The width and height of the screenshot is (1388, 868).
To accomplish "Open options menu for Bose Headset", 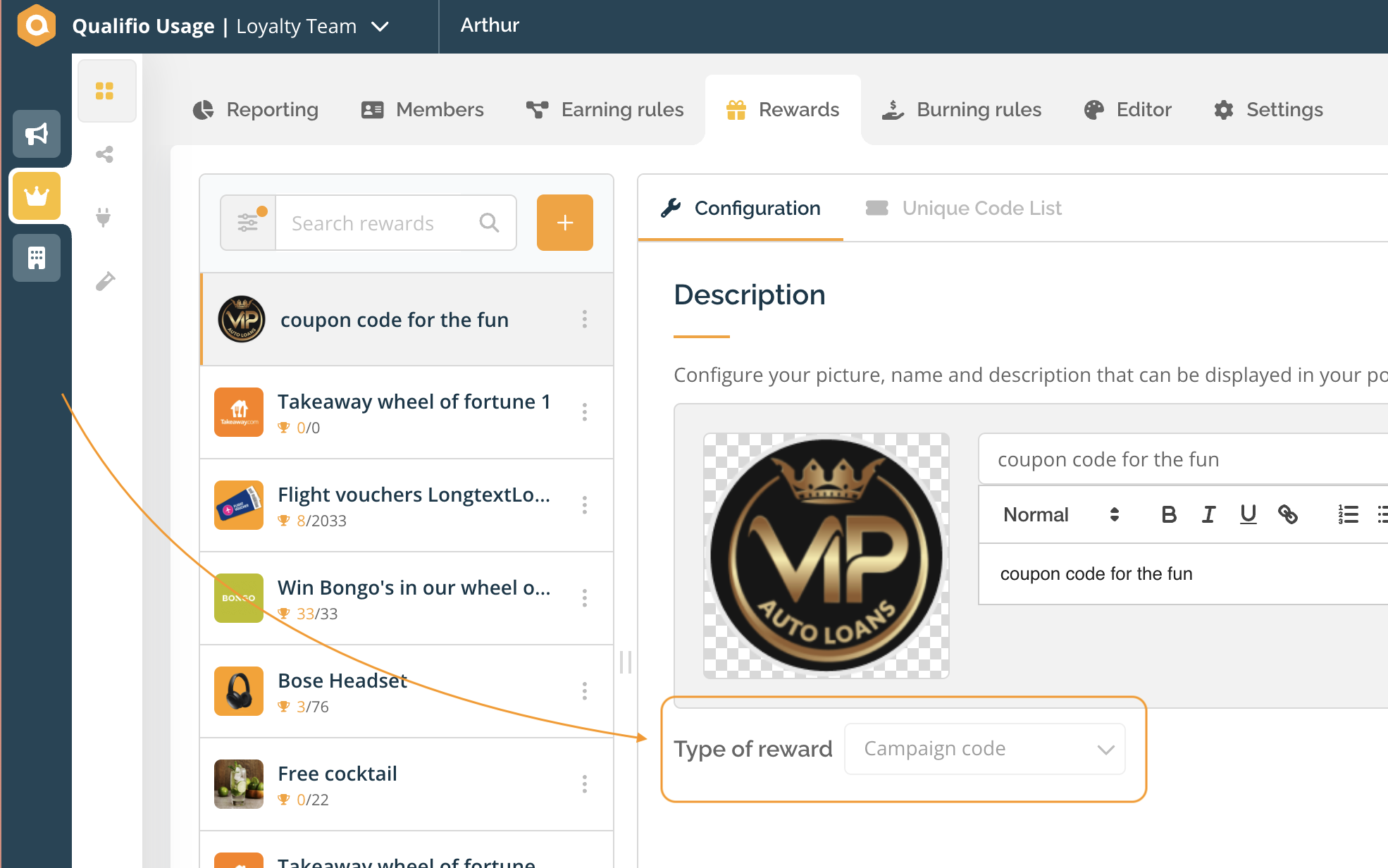I will pos(585,691).
